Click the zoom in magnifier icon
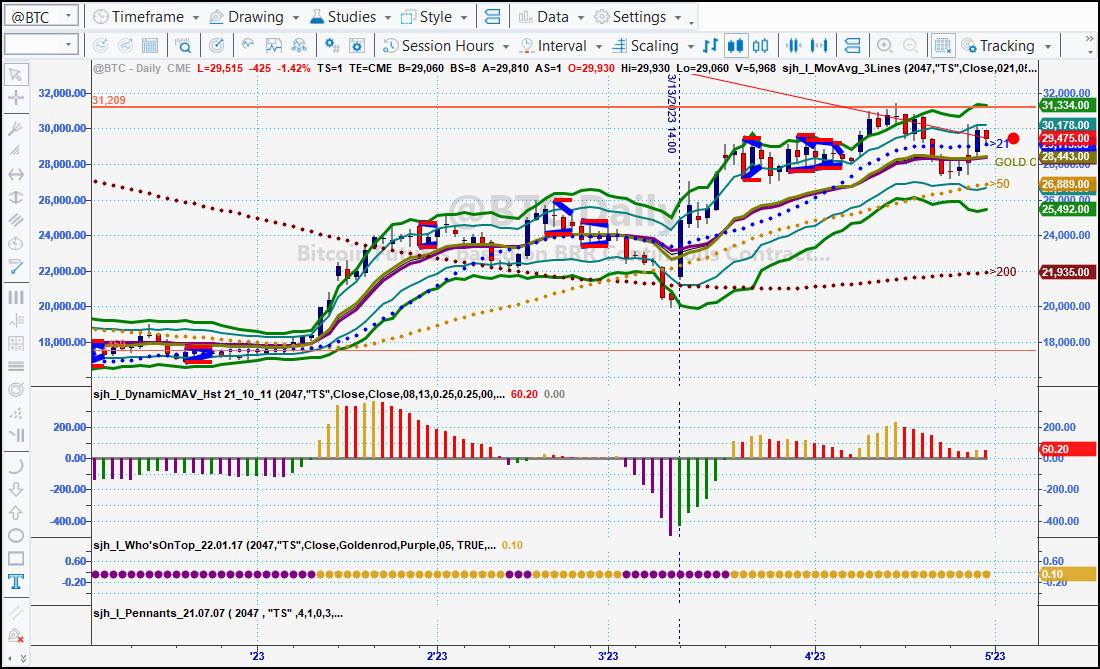Image resolution: width=1100 pixels, height=669 pixels. tap(885, 46)
